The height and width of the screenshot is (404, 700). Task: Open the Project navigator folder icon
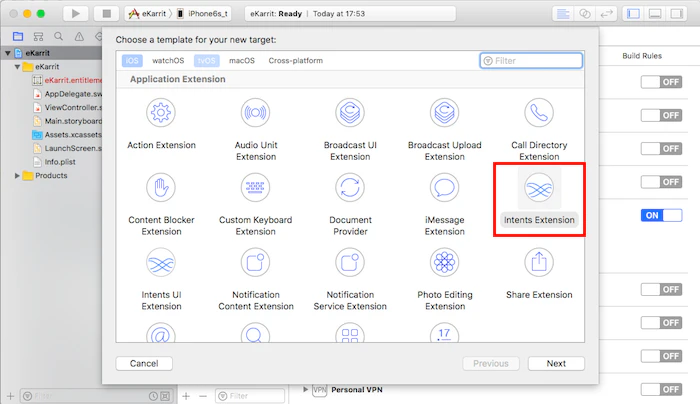pos(18,37)
